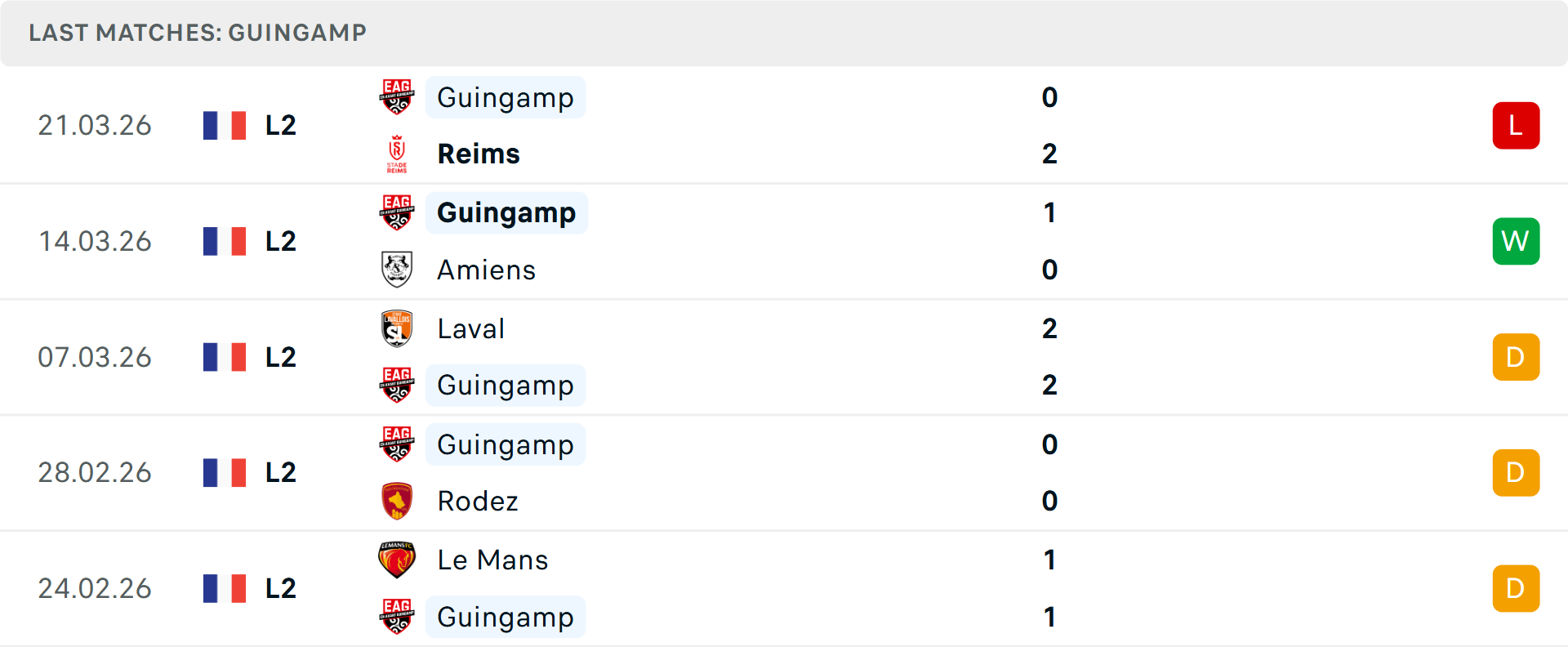
Task: Expand the 14.03.26 match against Amiens
Action: pos(784,241)
